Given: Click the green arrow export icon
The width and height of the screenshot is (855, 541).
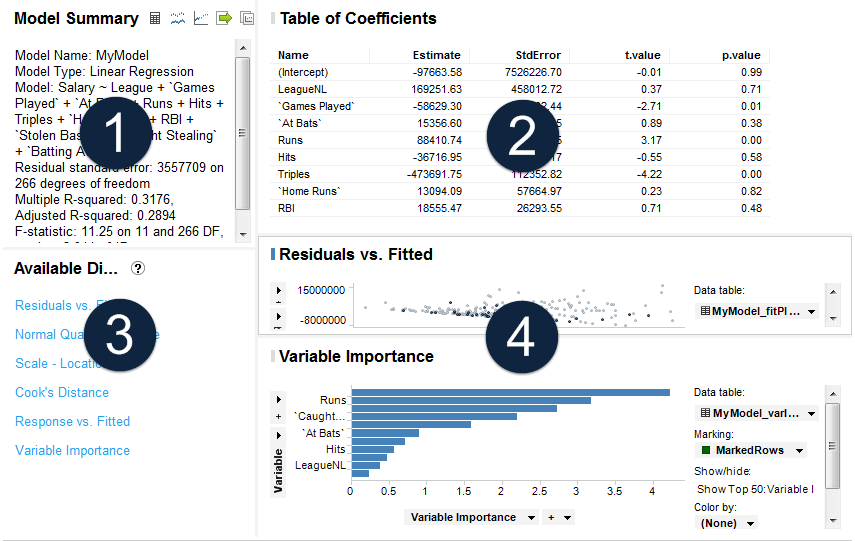Looking at the screenshot, I should [224, 18].
